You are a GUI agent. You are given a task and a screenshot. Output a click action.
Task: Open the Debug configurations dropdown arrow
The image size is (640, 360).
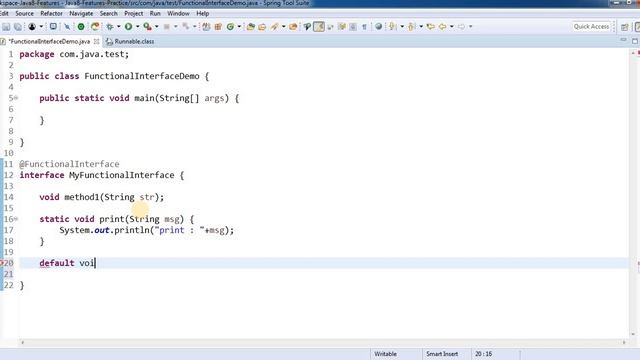pos(119,27)
